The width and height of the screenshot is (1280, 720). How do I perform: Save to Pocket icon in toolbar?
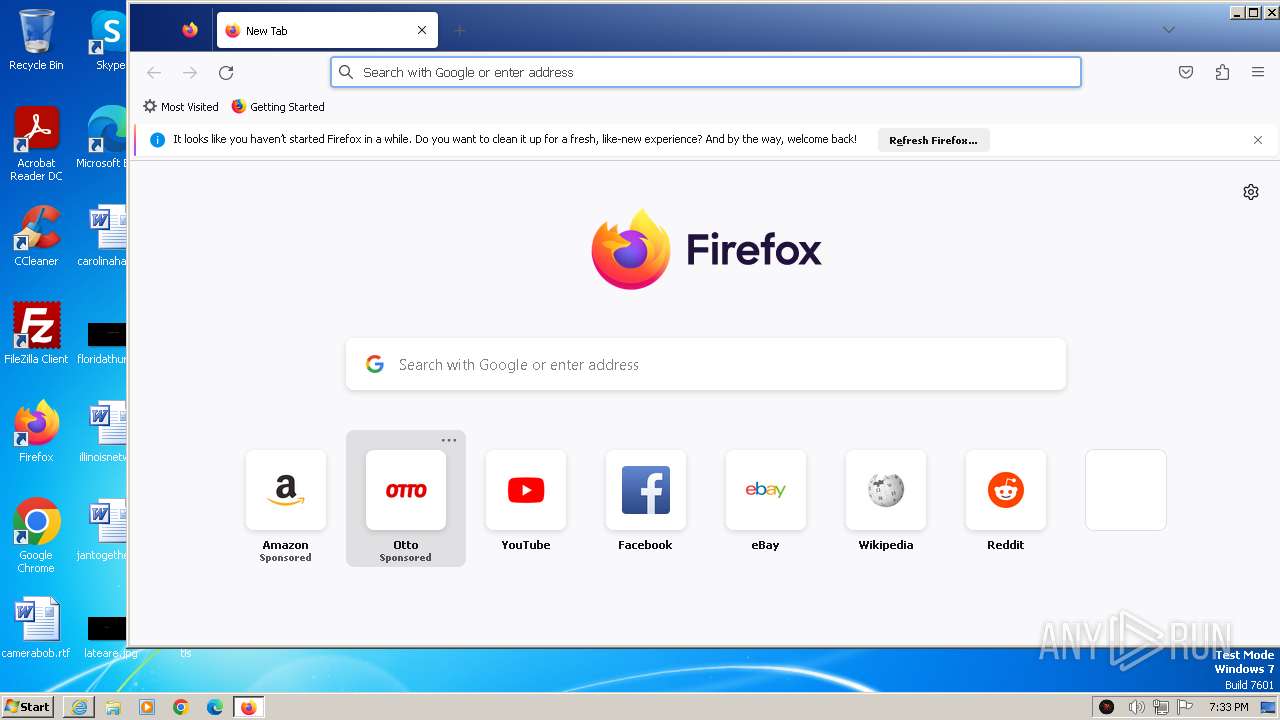click(1186, 72)
